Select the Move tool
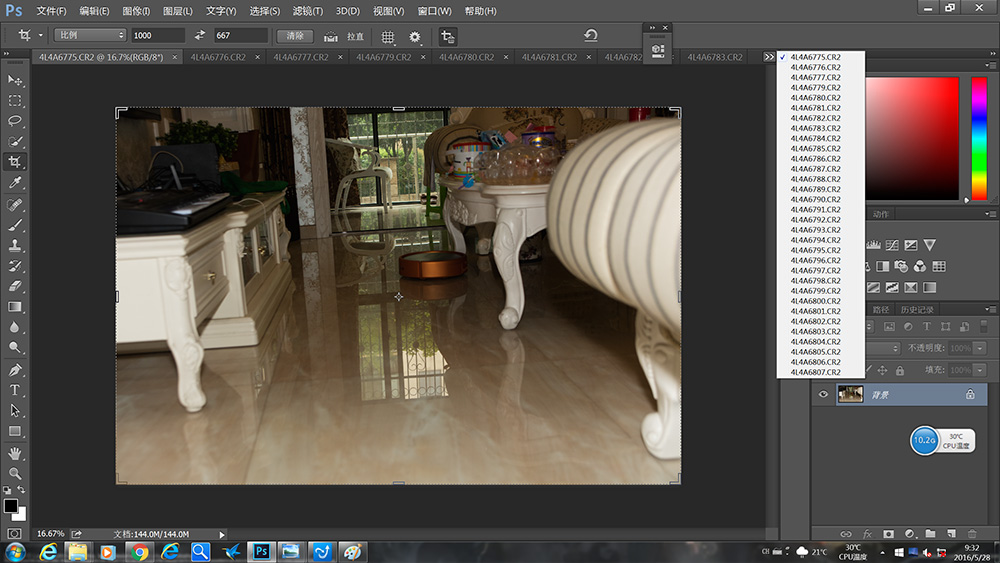Screen dimensions: 1000x563 click(15, 80)
